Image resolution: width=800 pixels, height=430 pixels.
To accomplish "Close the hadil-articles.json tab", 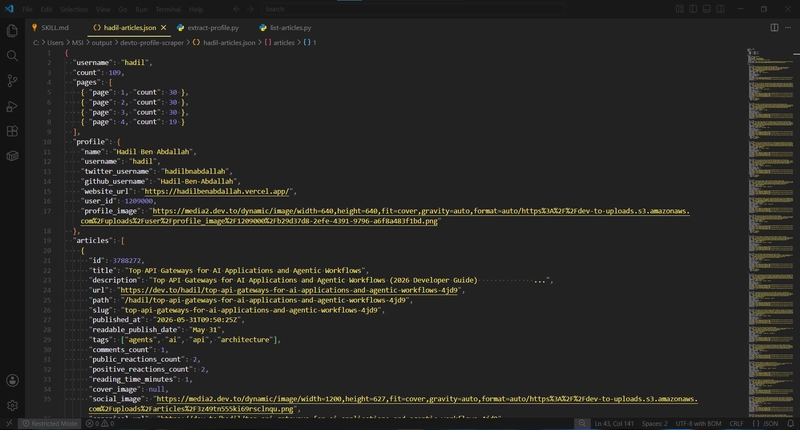I will pos(163,28).
